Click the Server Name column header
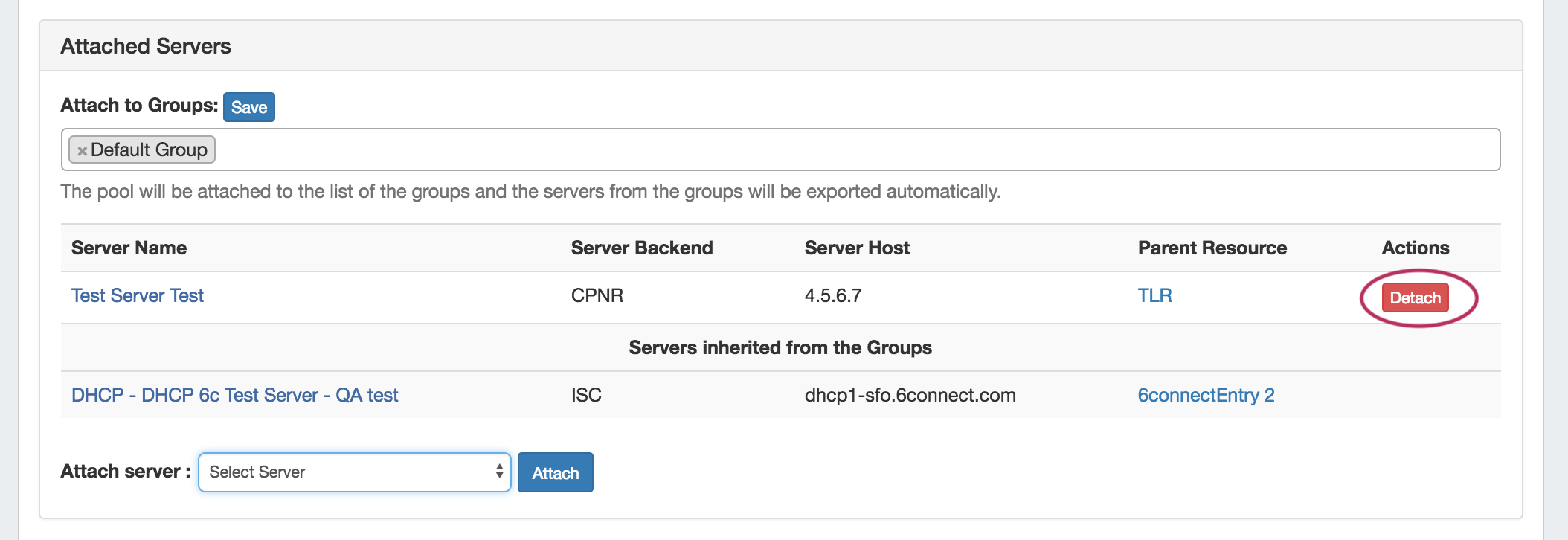 129,248
